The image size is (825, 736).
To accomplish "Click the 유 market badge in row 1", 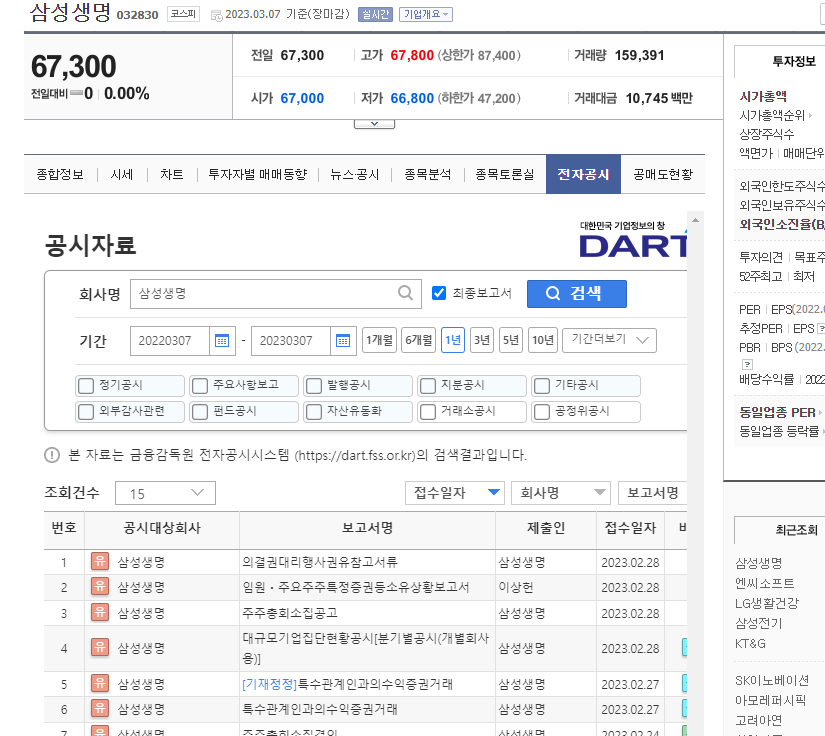I will point(100,561).
